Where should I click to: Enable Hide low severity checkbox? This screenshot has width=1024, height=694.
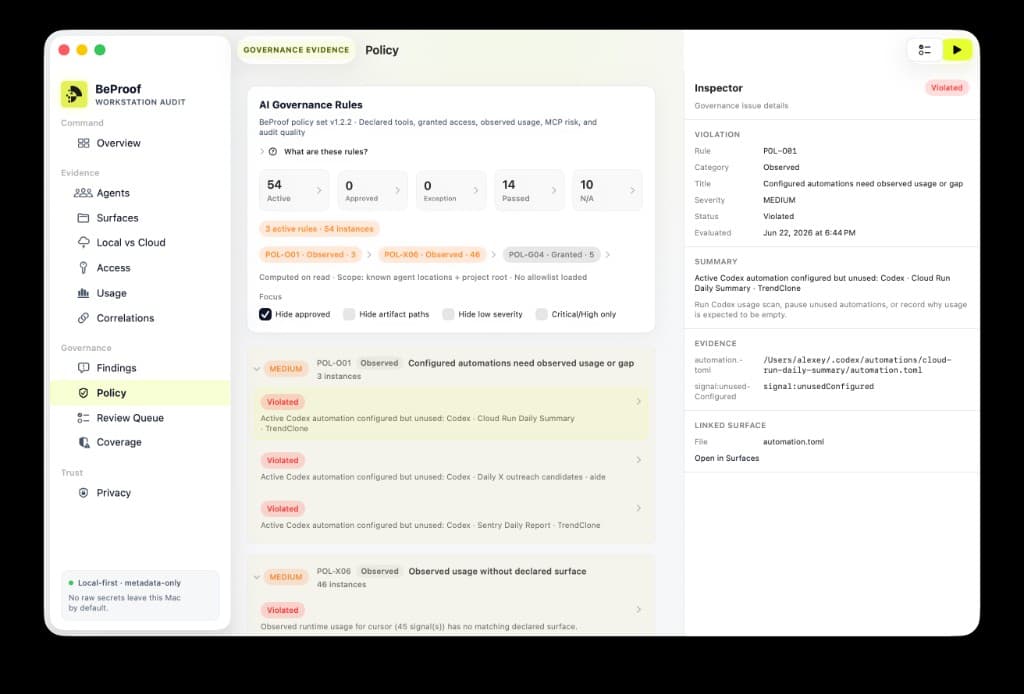pos(448,314)
